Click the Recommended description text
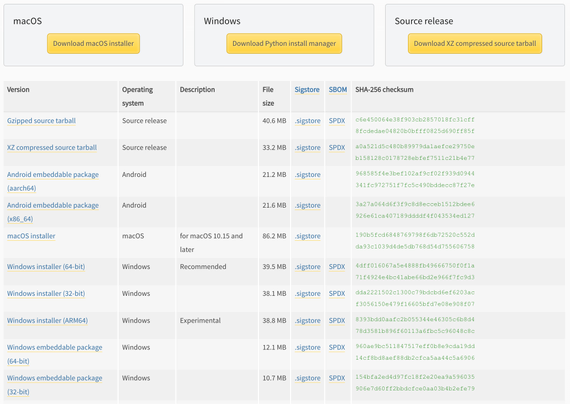 (x=203, y=267)
